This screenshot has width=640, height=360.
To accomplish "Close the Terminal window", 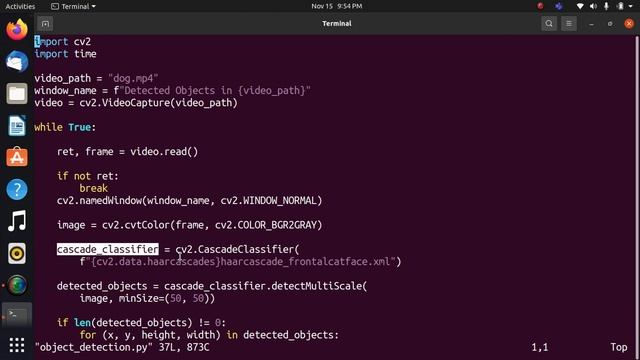I will [x=629, y=24].
